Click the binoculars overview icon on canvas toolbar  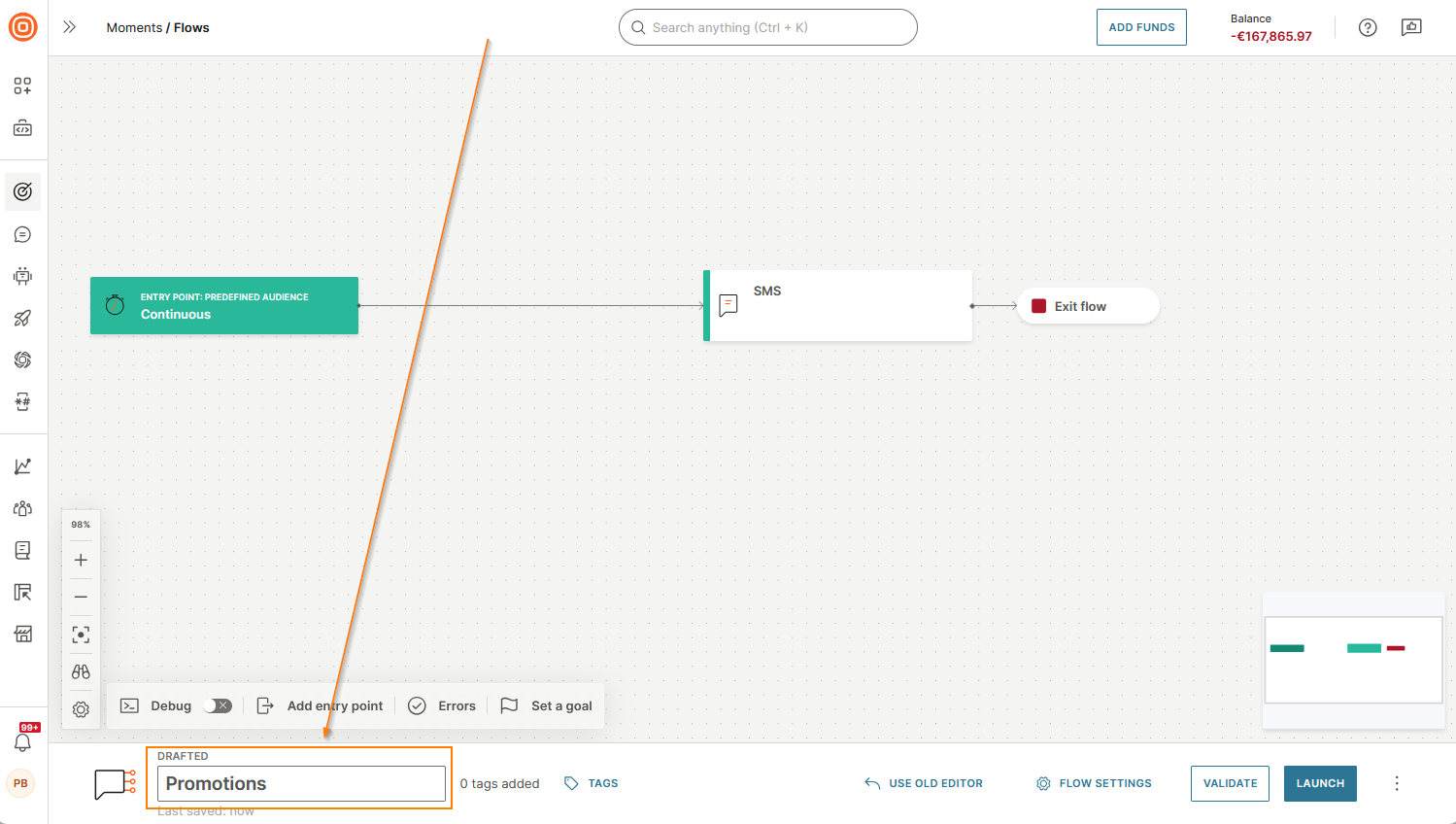(81, 671)
